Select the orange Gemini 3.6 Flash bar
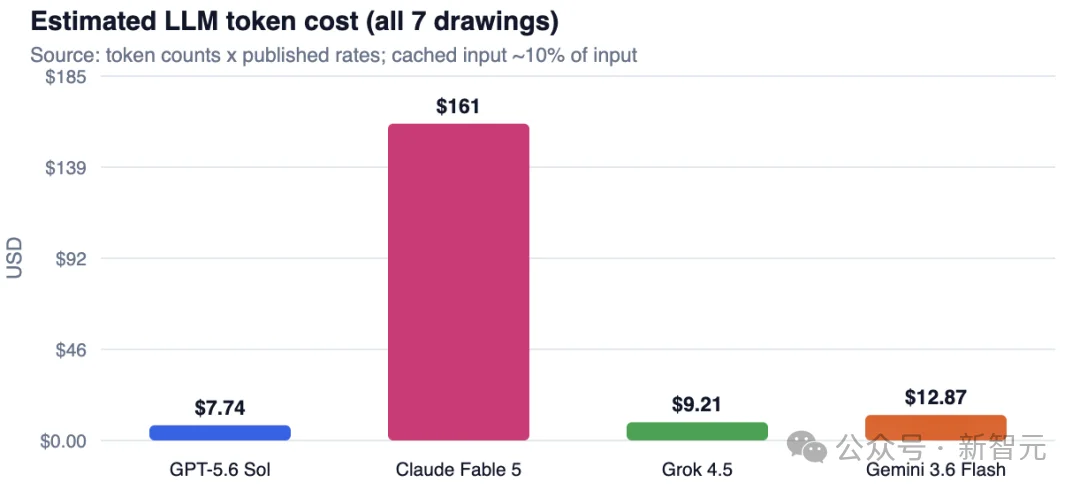1080x490 pixels. [935, 427]
